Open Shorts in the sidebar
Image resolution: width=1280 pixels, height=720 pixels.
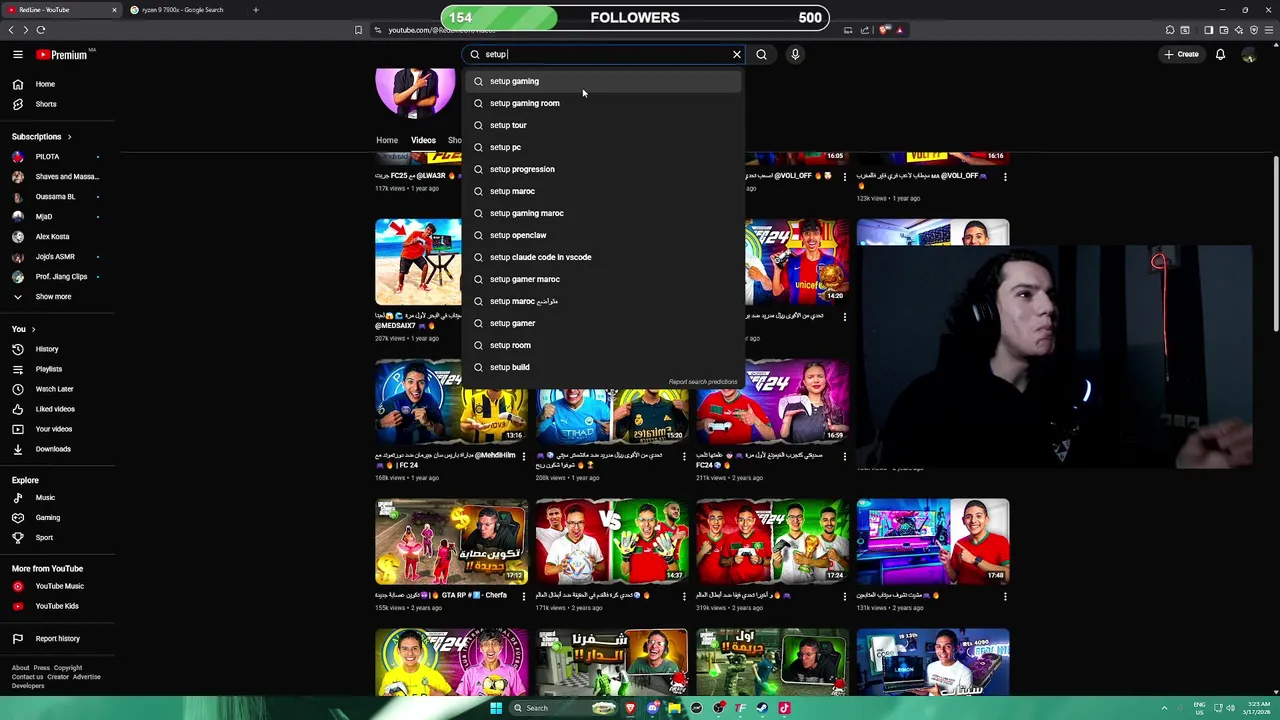coord(58,104)
